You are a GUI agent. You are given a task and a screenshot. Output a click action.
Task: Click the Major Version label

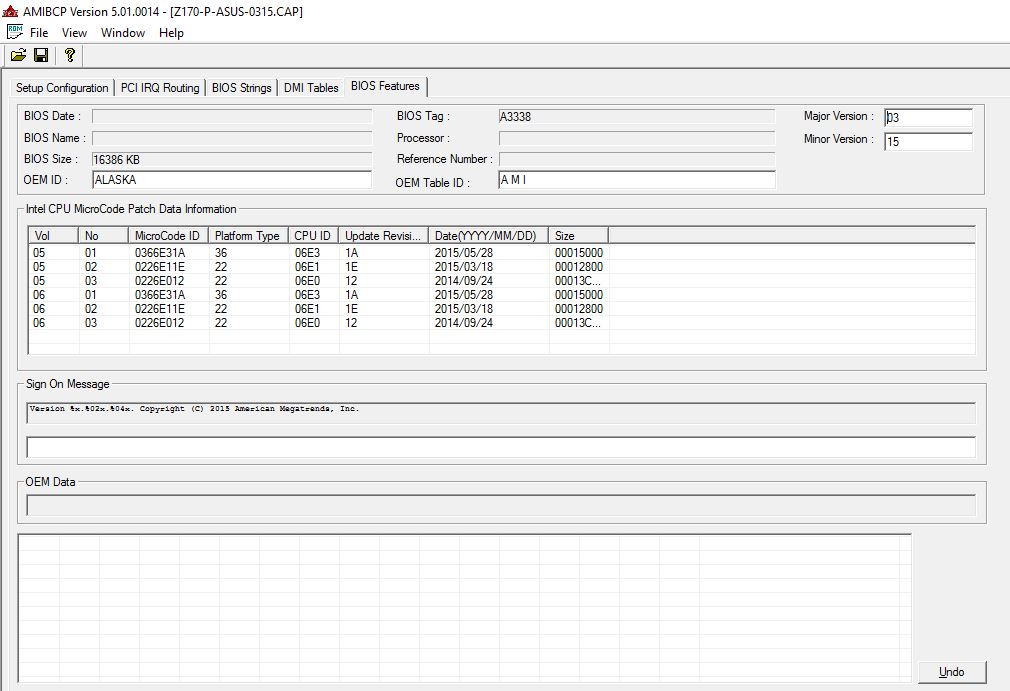coord(839,116)
